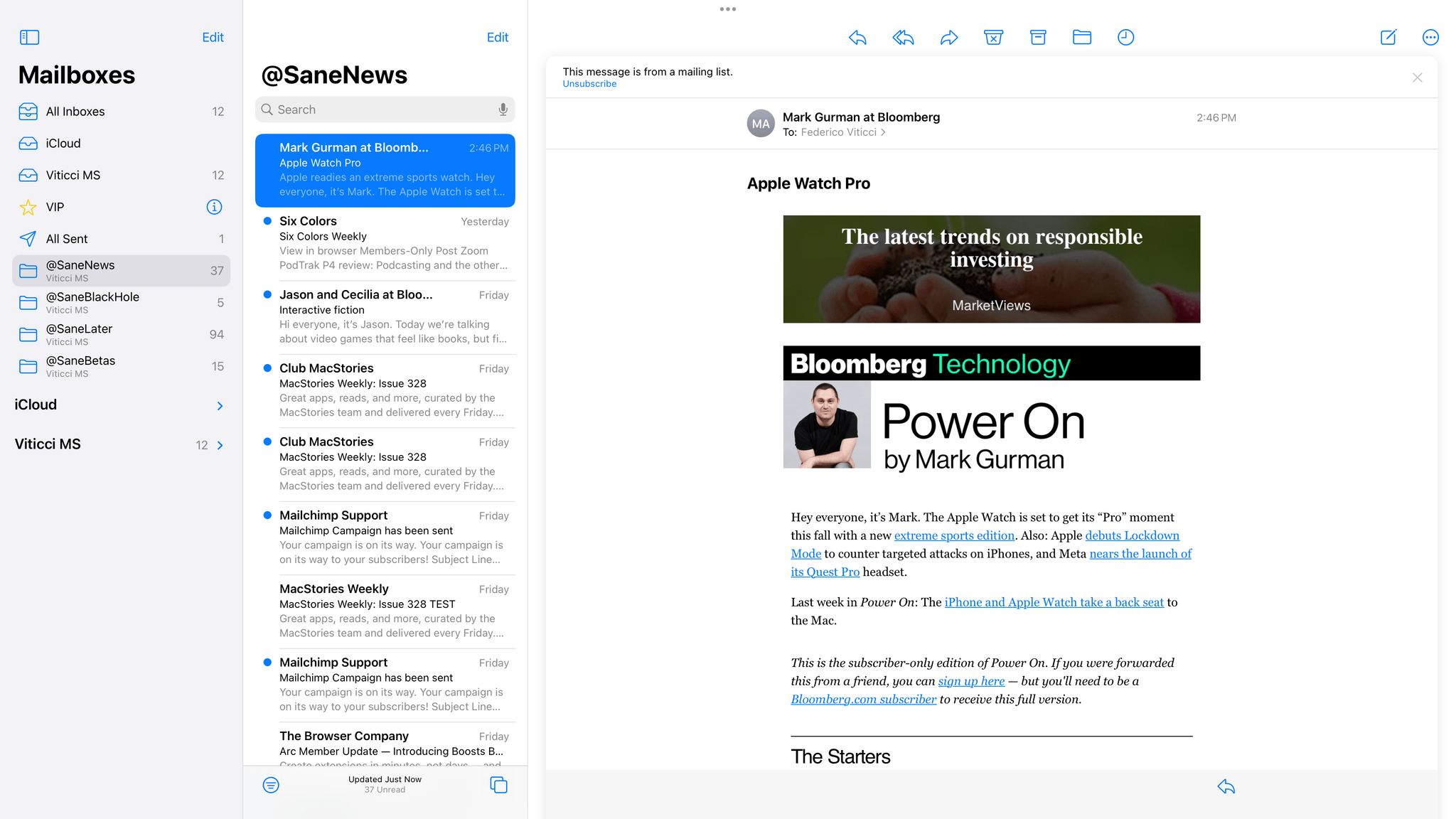Viewport: 1456px width, 819px height.
Task: Click the sign up here link
Action: tap(971, 681)
